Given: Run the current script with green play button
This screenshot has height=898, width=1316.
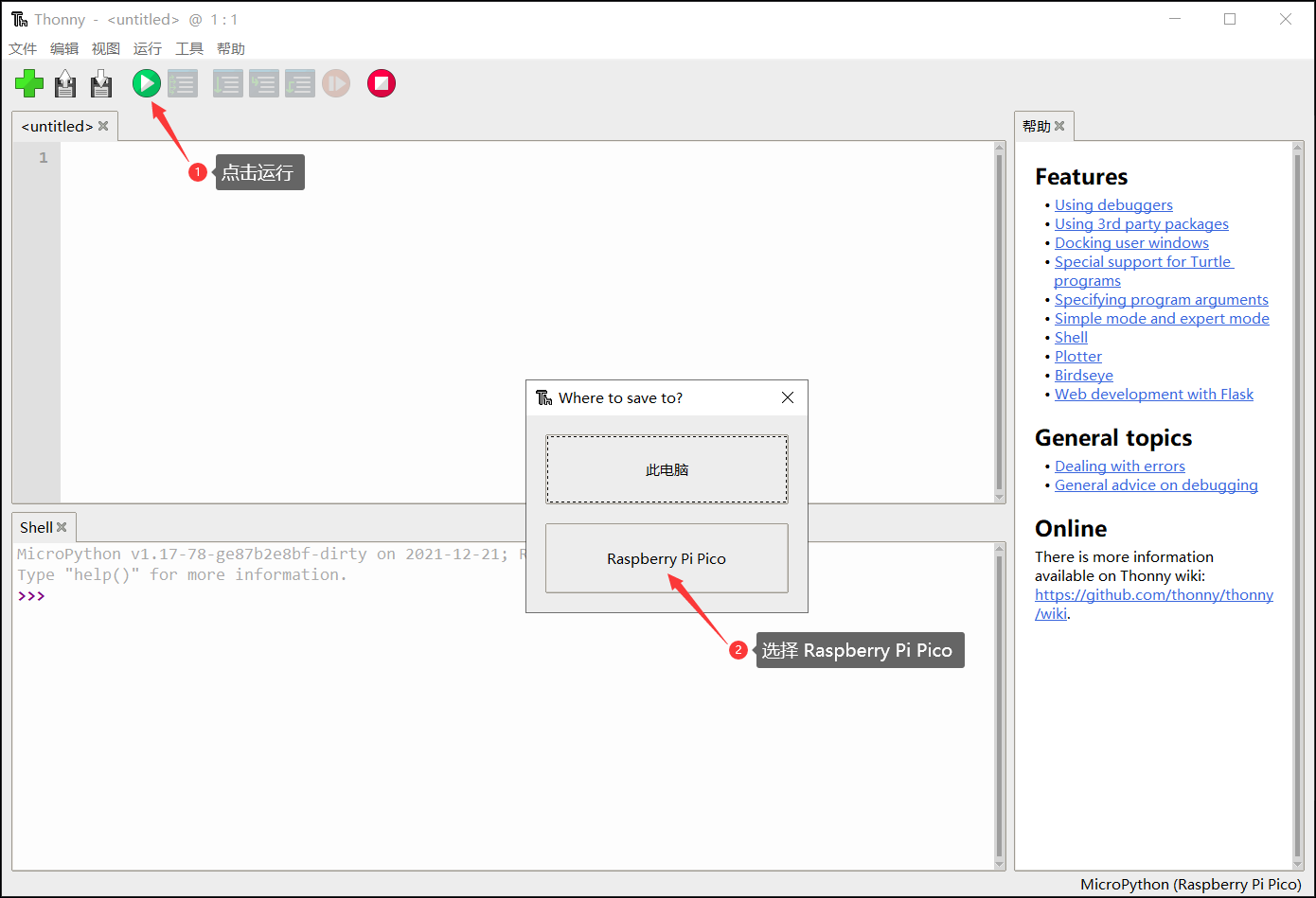Looking at the screenshot, I should [147, 83].
